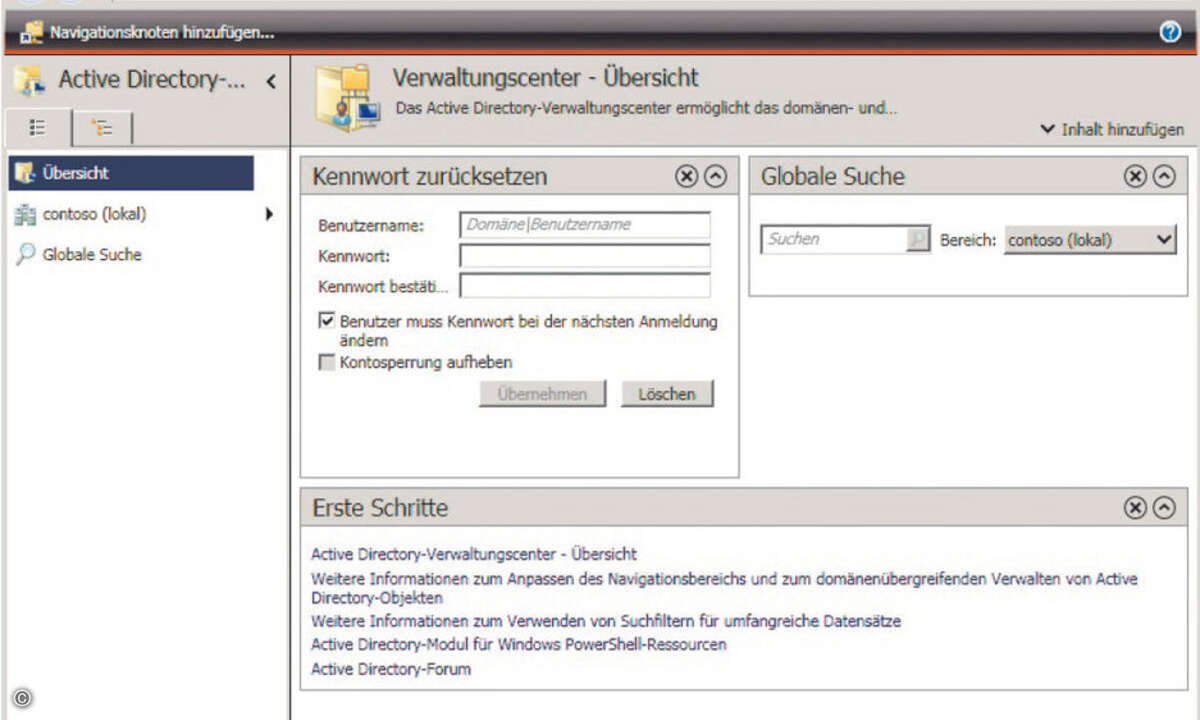Uncheck Benutzer muss Kennwort ändern option
The image size is (1200, 720).
(325, 321)
